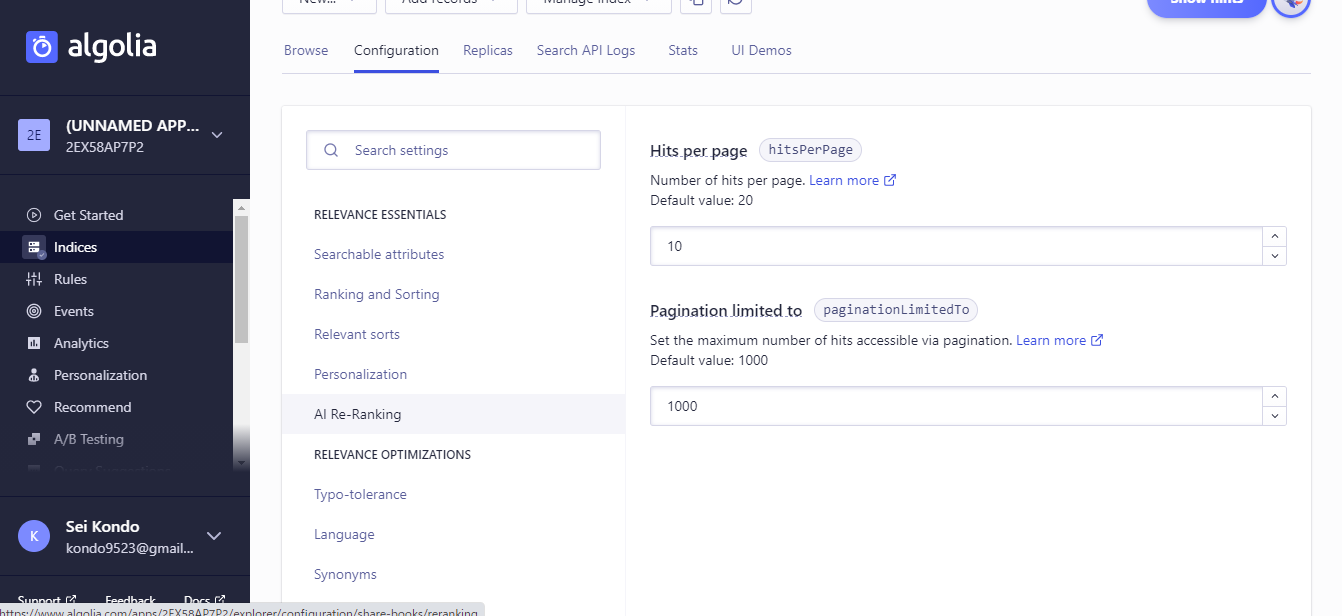The height and width of the screenshot is (616, 1342).
Task: Click the Events target icon
Action: pyautogui.click(x=34, y=311)
